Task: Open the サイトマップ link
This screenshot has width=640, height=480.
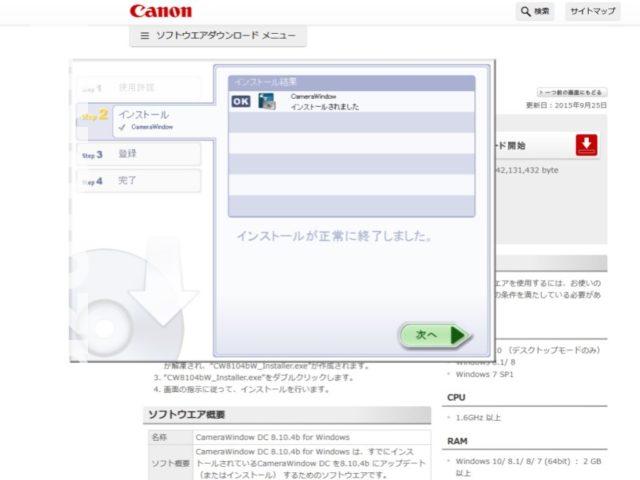Action: tap(592, 12)
